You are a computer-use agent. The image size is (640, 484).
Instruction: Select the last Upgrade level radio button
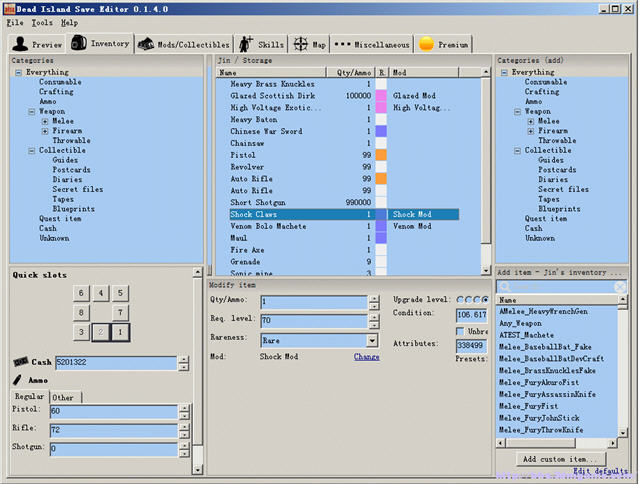[x=485, y=300]
